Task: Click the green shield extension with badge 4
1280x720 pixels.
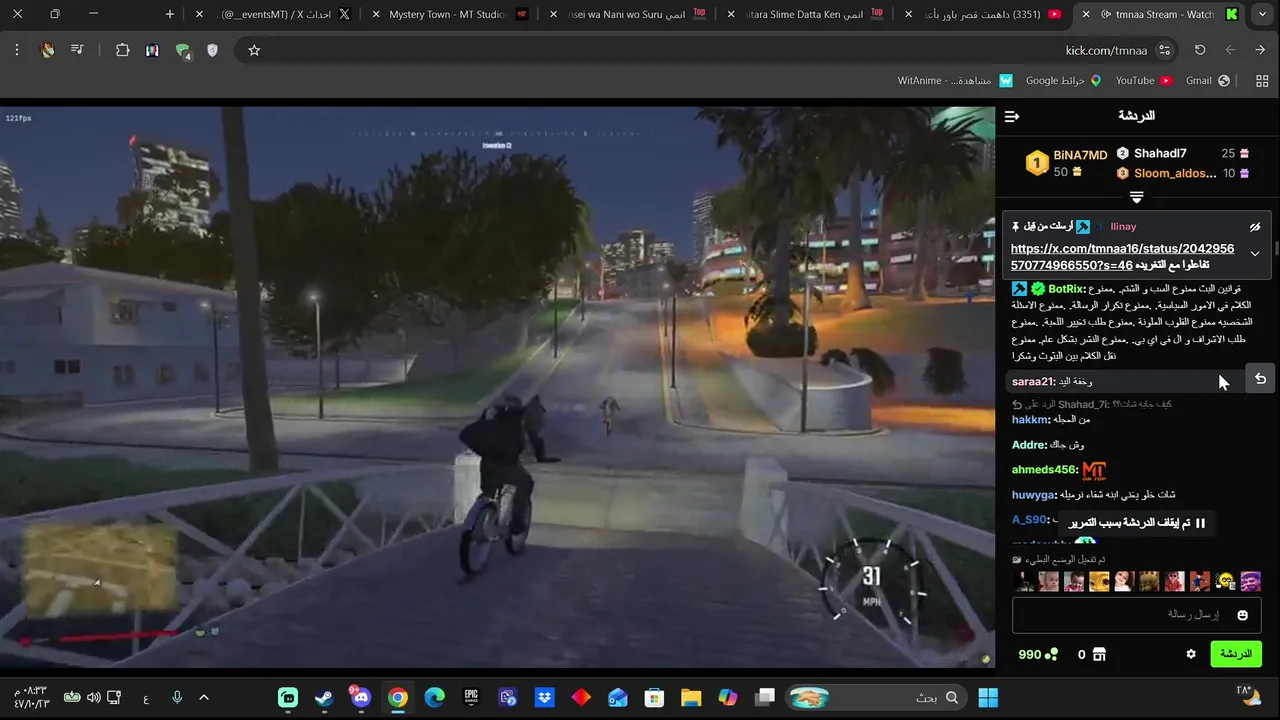Action: coord(182,50)
